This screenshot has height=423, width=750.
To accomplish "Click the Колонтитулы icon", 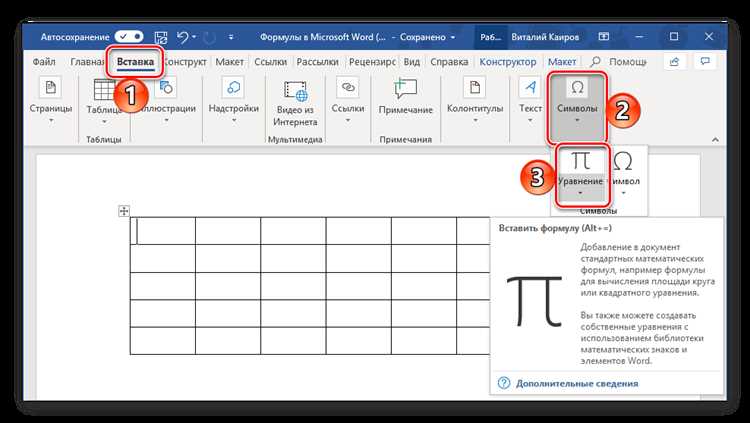I will [474, 88].
